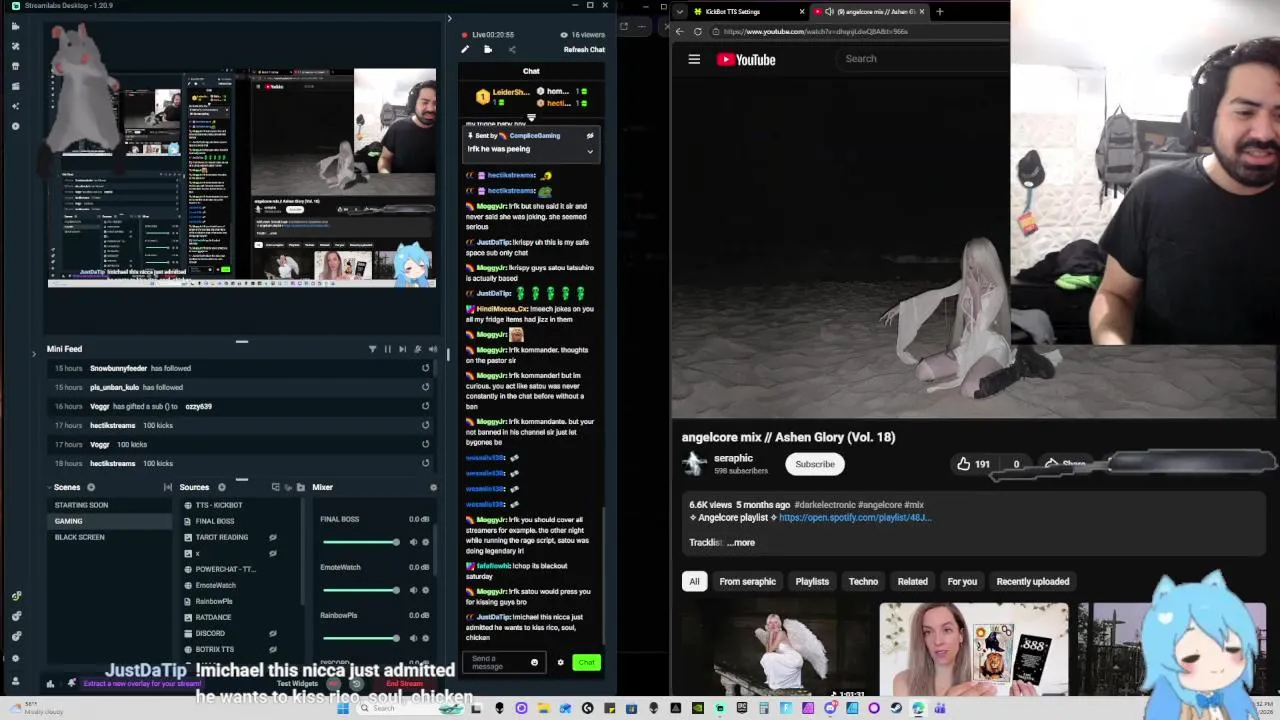Mute the FINAL BOSS mixer channel

pyautogui.click(x=413, y=542)
